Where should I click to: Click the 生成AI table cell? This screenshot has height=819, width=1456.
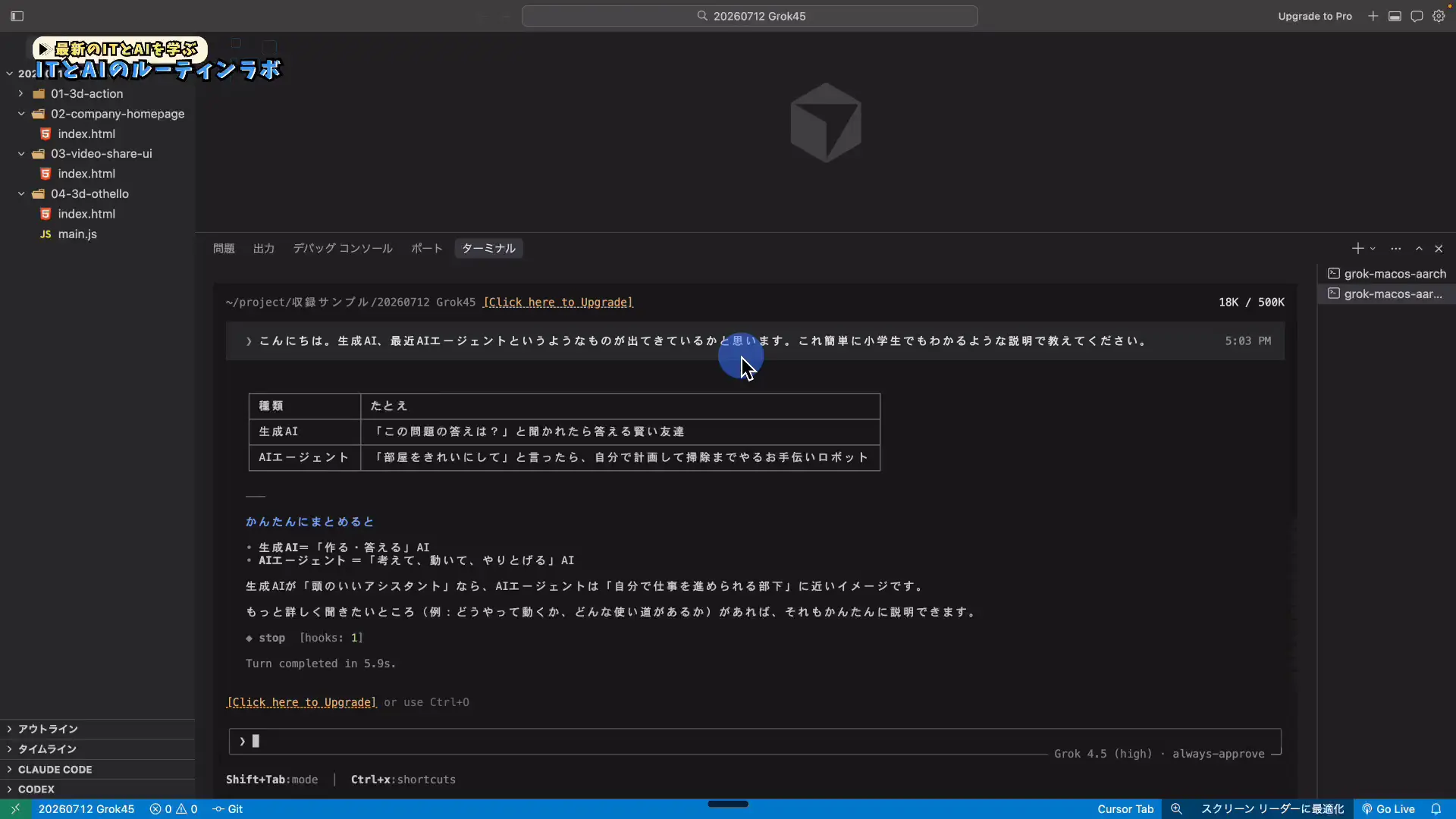point(304,432)
